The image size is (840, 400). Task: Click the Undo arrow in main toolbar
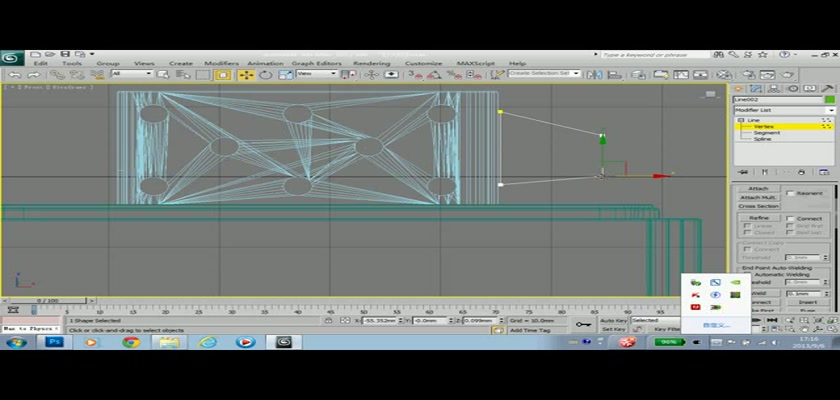[x=18, y=74]
